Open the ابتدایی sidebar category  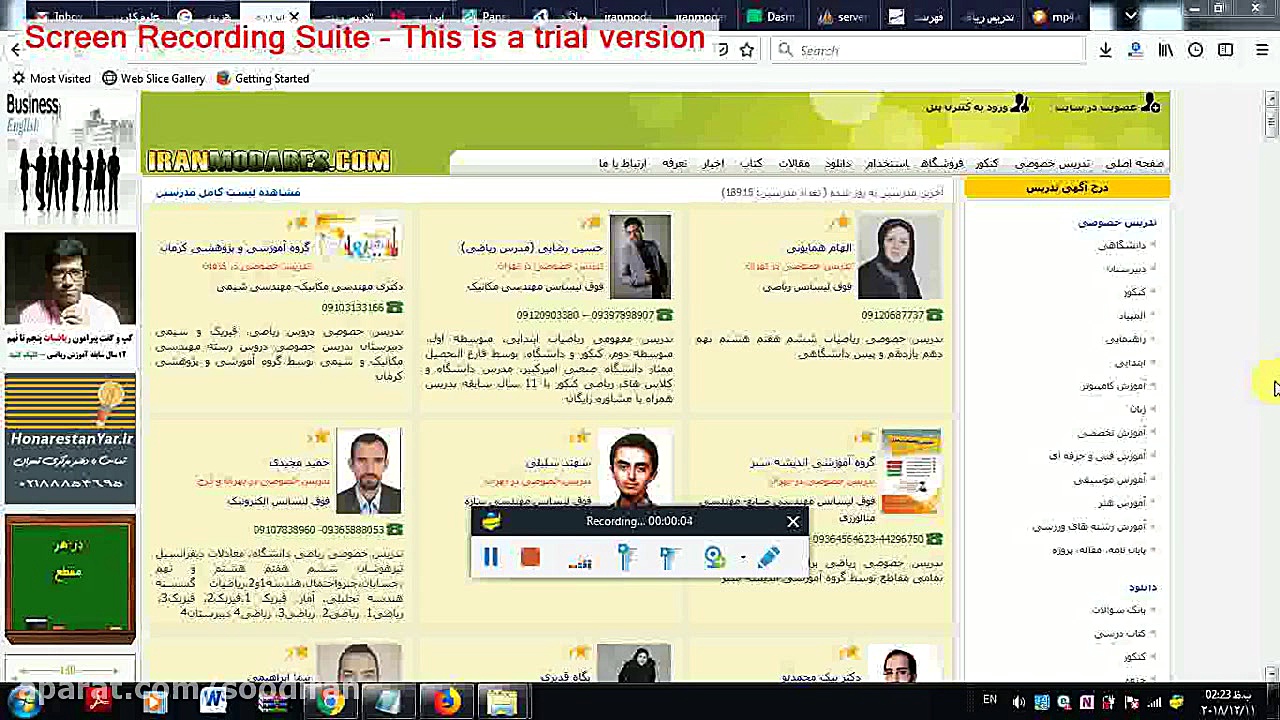point(1132,362)
